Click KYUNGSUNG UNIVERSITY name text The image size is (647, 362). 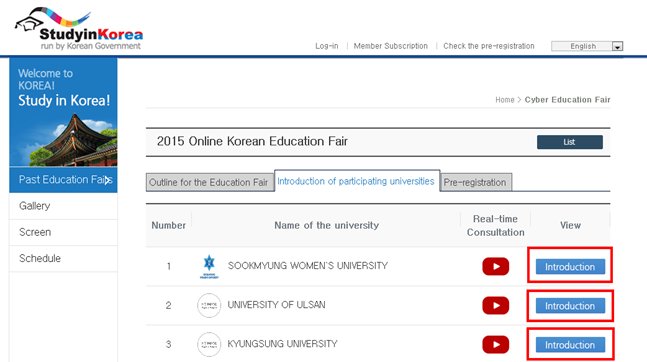pyautogui.click(x=283, y=344)
